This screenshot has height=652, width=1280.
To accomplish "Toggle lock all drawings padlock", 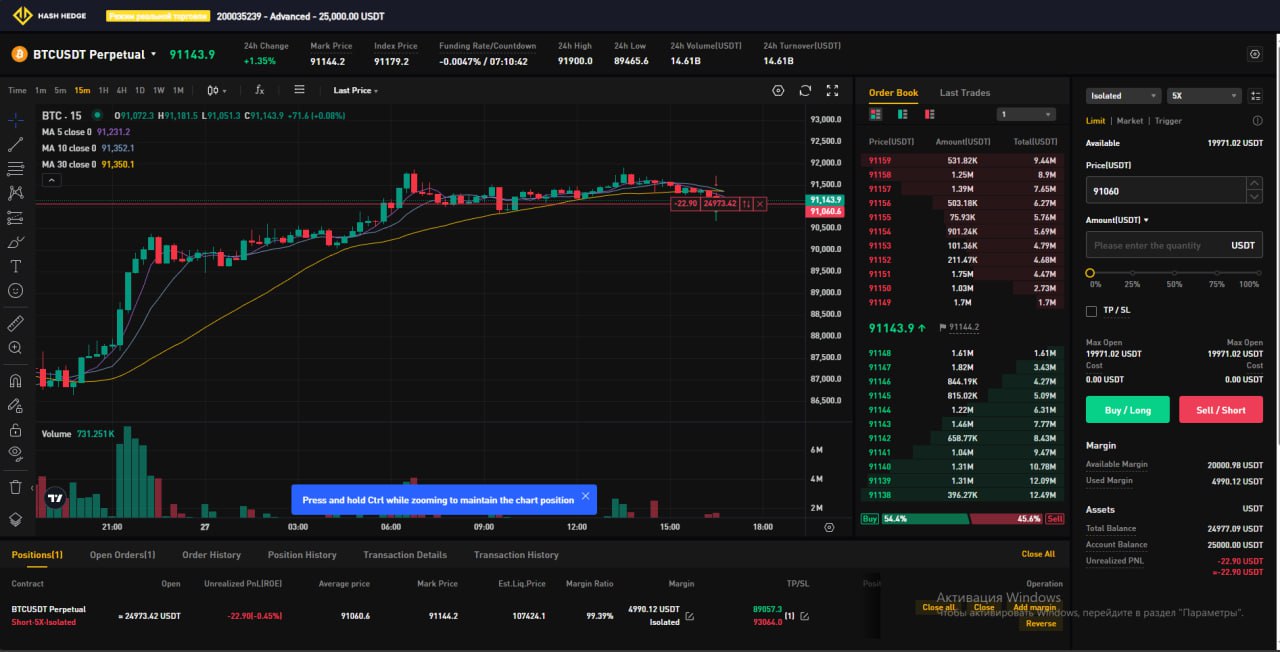I will [x=15, y=430].
